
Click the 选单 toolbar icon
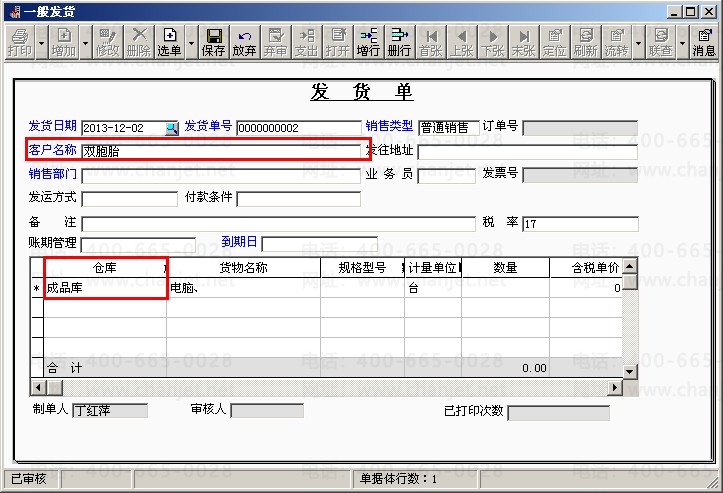pyautogui.click(x=170, y=42)
